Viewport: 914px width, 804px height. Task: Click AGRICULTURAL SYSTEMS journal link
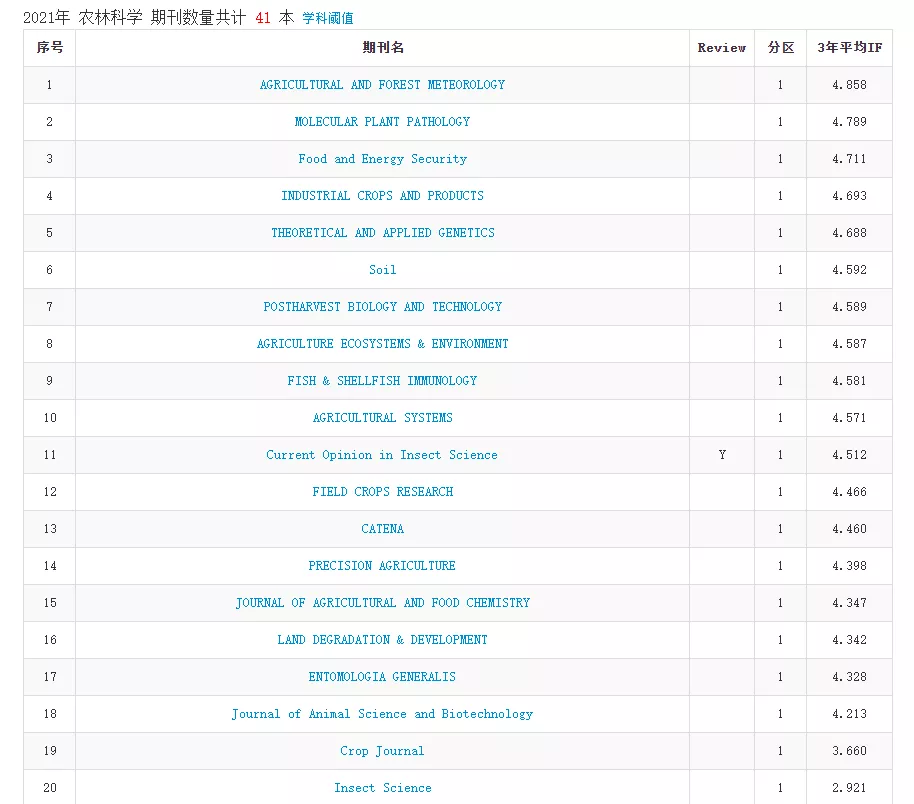[x=382, y=418]
